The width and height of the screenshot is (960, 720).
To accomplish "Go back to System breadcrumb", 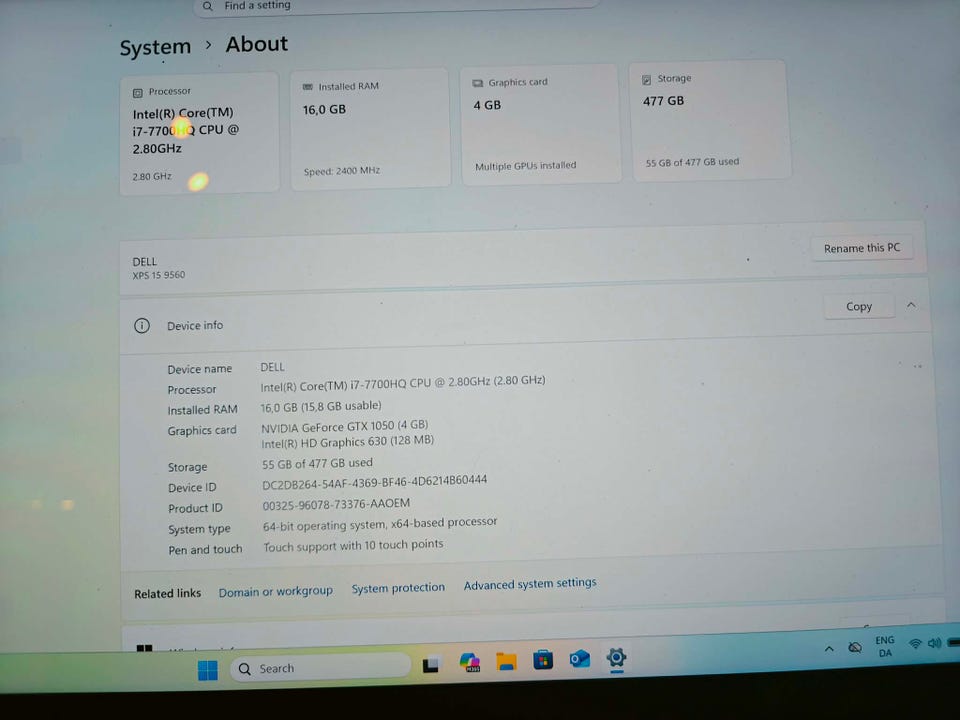I will click(155, 47).
